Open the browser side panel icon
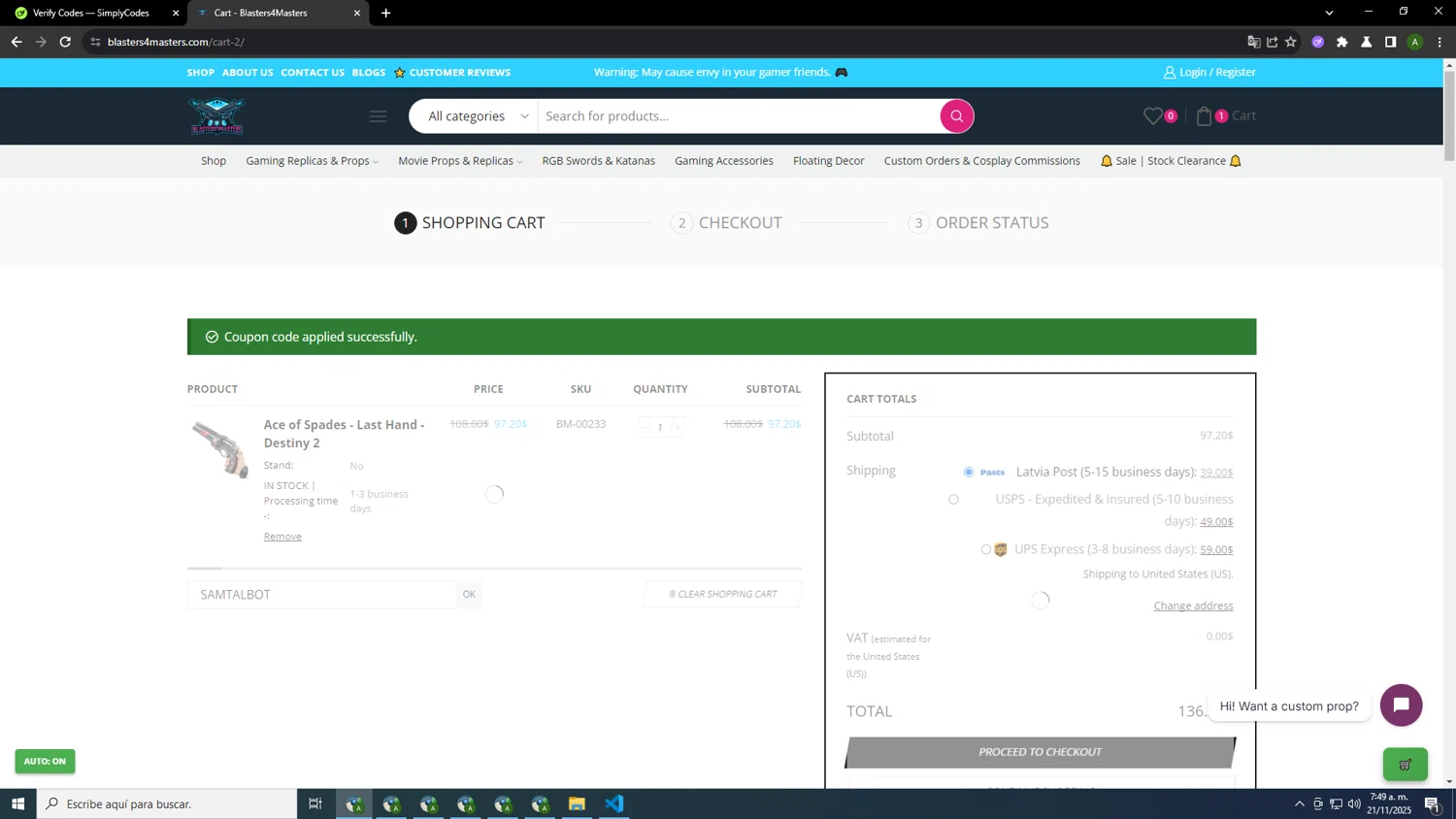1456x819 pixels. click(x=1391, y=42)
